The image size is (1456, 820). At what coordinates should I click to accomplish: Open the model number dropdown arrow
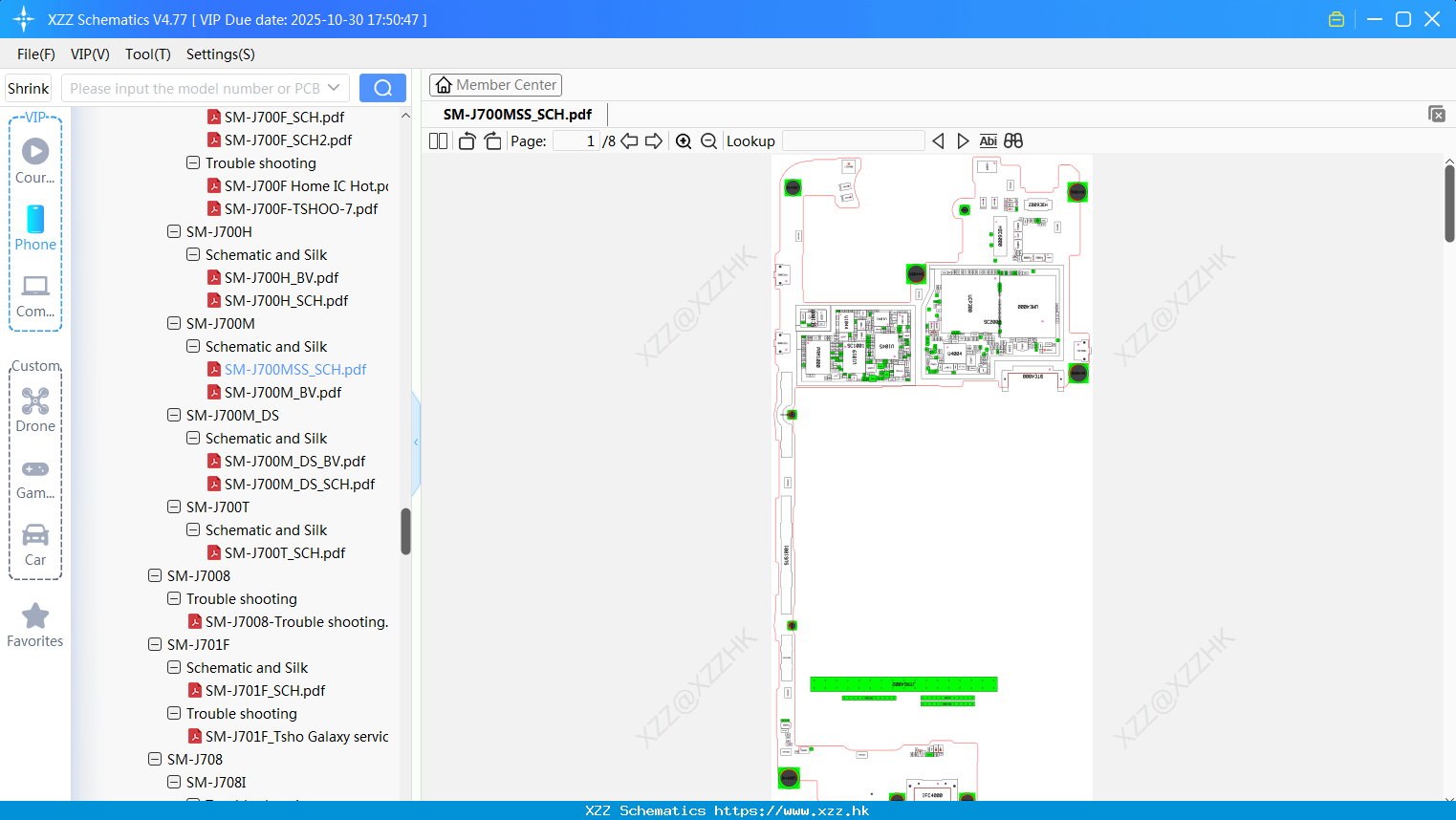(334, 88)
